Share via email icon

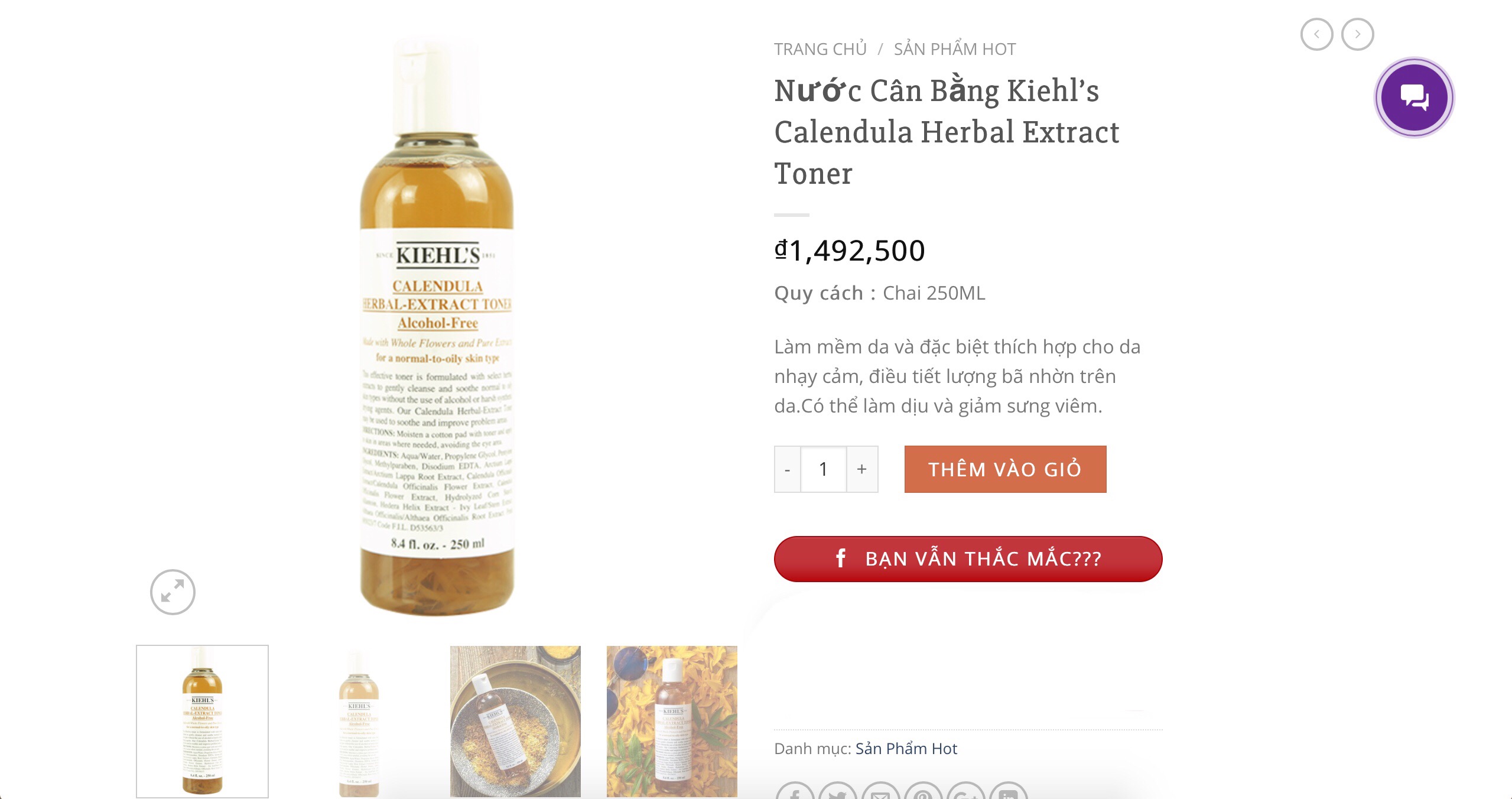tap(880, 791)
